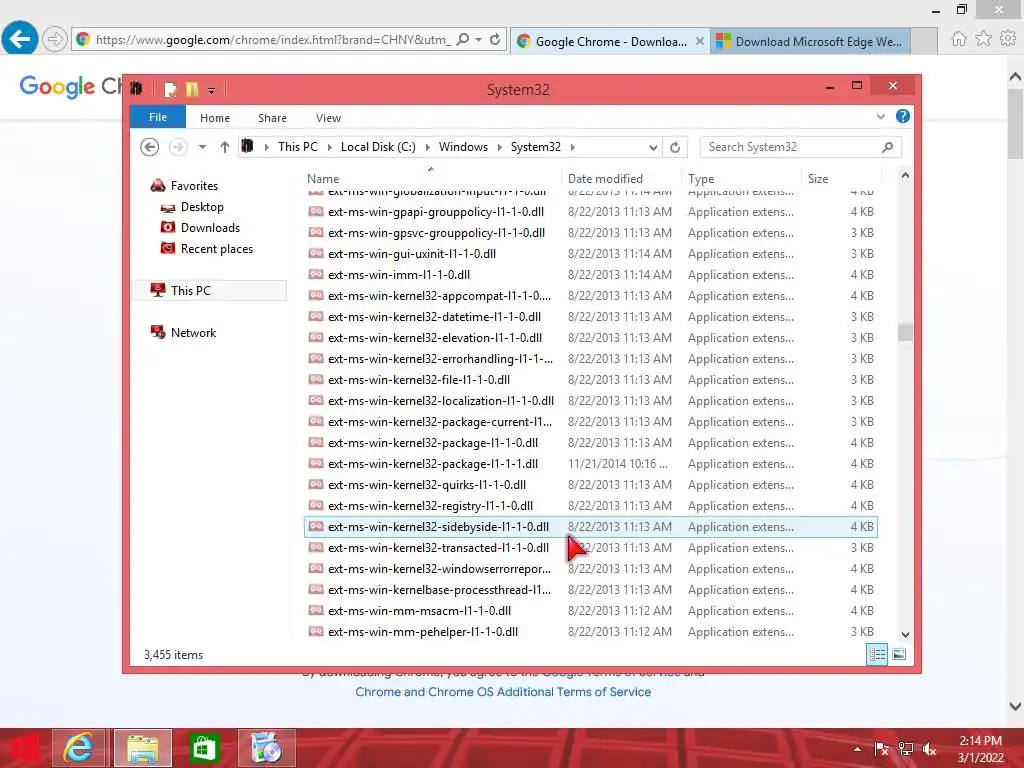
Task: Open the File ribbon tab
Action: click(x=158, y=117)
